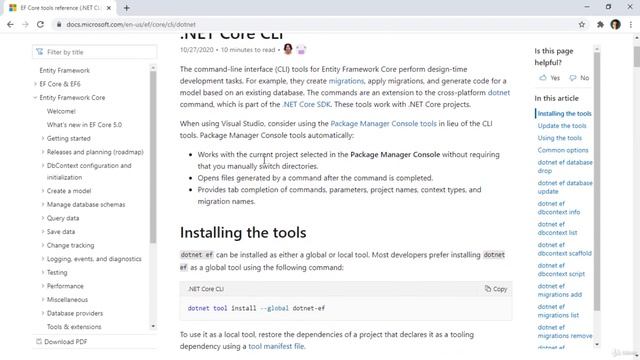The height and width of the screenshot is (360, 640).
Task: Bookmark this page with the star icon
Action: 582,24
